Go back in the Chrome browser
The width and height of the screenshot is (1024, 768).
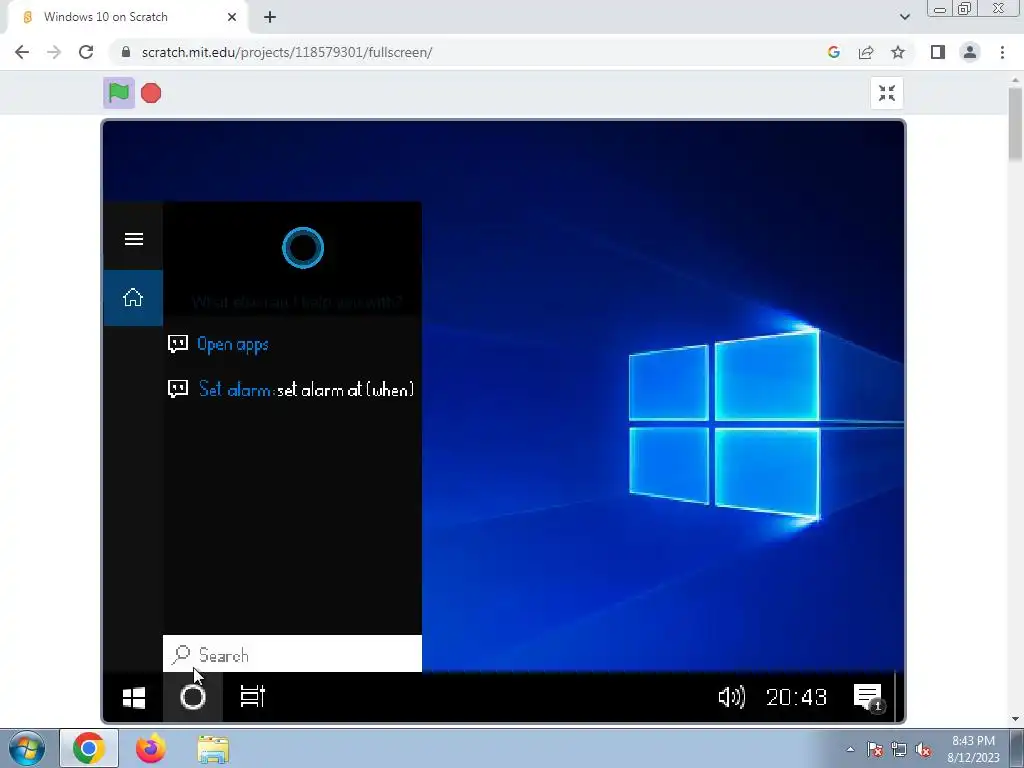[22, 52]
